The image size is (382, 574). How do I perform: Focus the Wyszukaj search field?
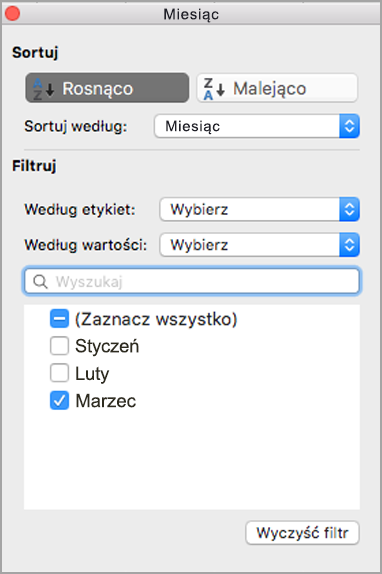192,281
